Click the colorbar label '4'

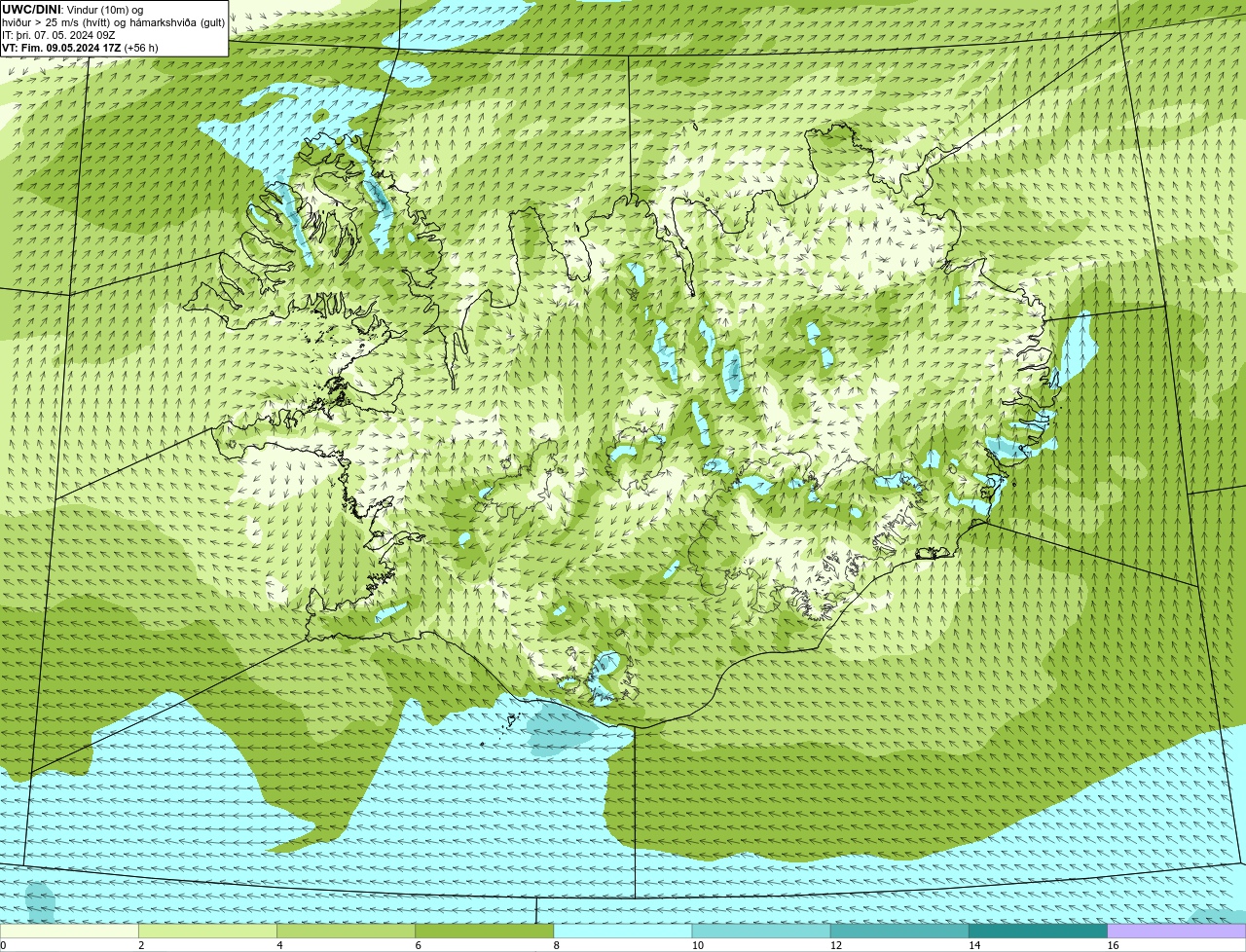[279, 945]
